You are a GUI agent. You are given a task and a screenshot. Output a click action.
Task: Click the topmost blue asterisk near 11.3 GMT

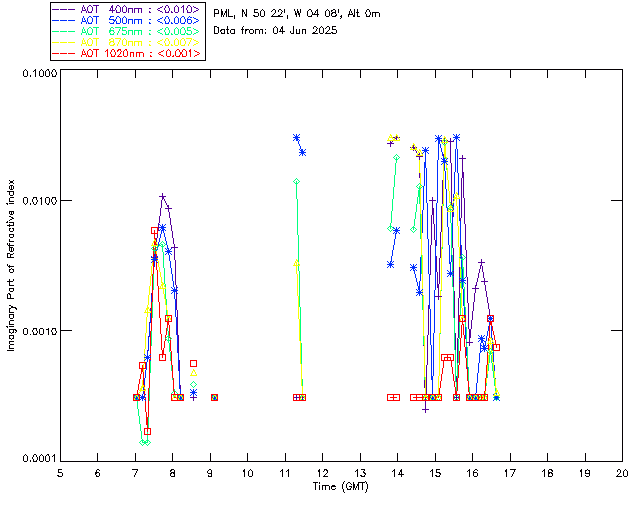(296, 137)
